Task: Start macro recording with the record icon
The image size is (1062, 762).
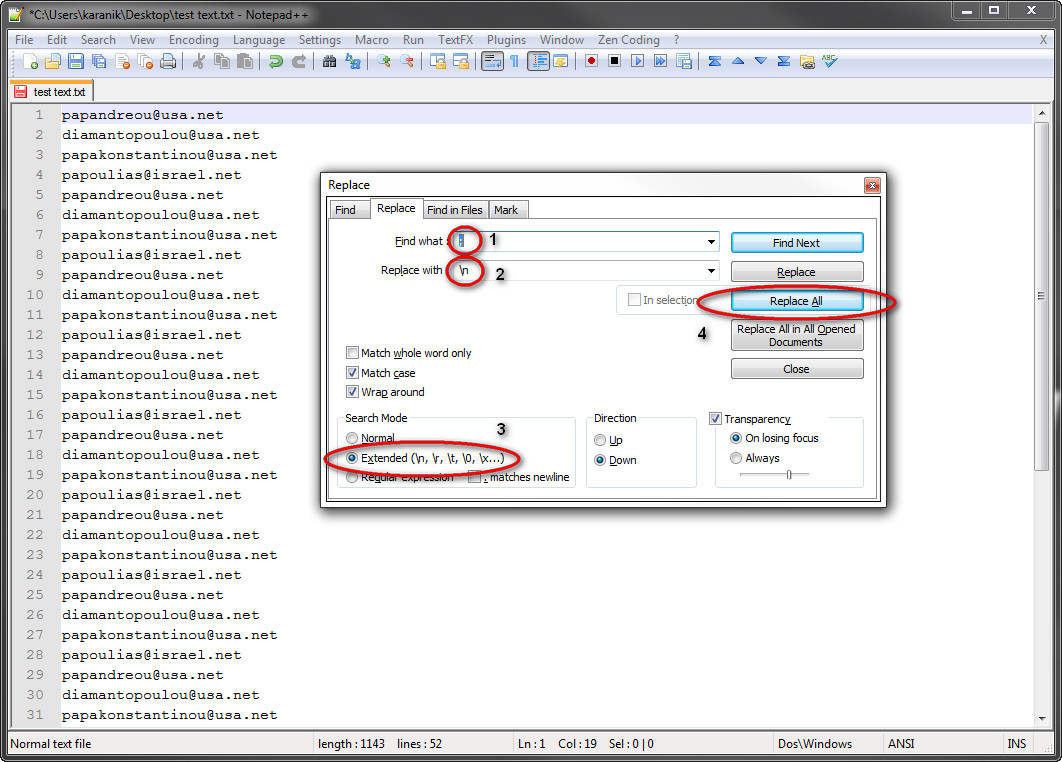Action: click(x=591, y=61)
